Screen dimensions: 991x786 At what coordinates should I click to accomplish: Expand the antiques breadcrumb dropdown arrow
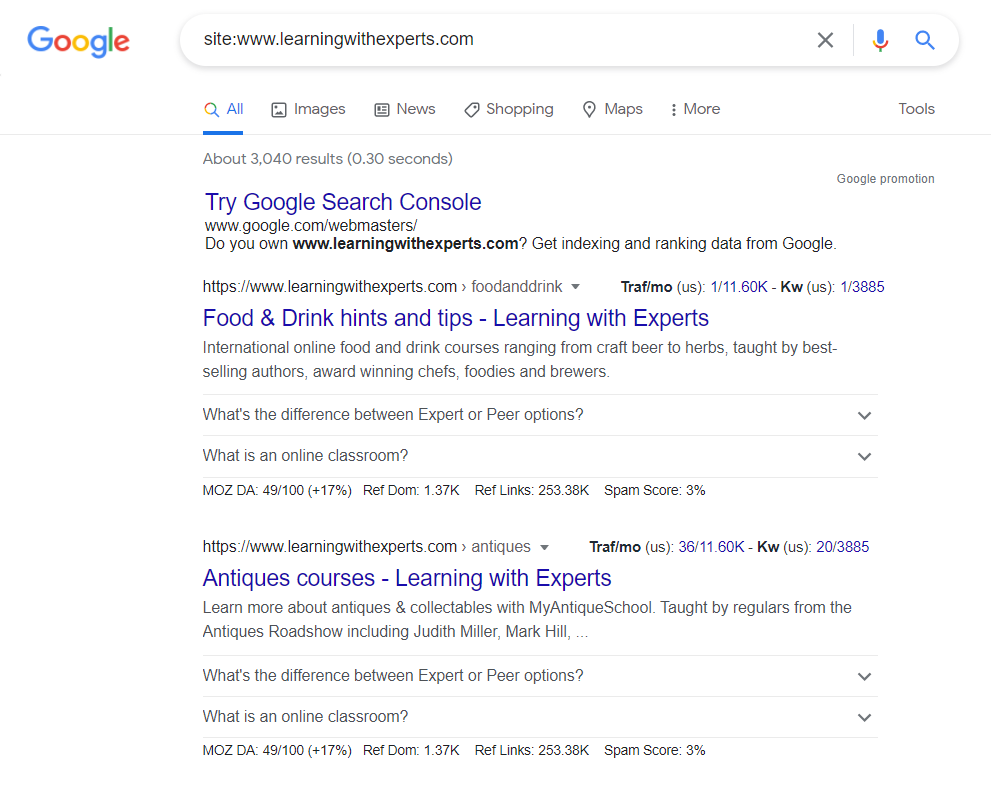[x=544, y=547]
